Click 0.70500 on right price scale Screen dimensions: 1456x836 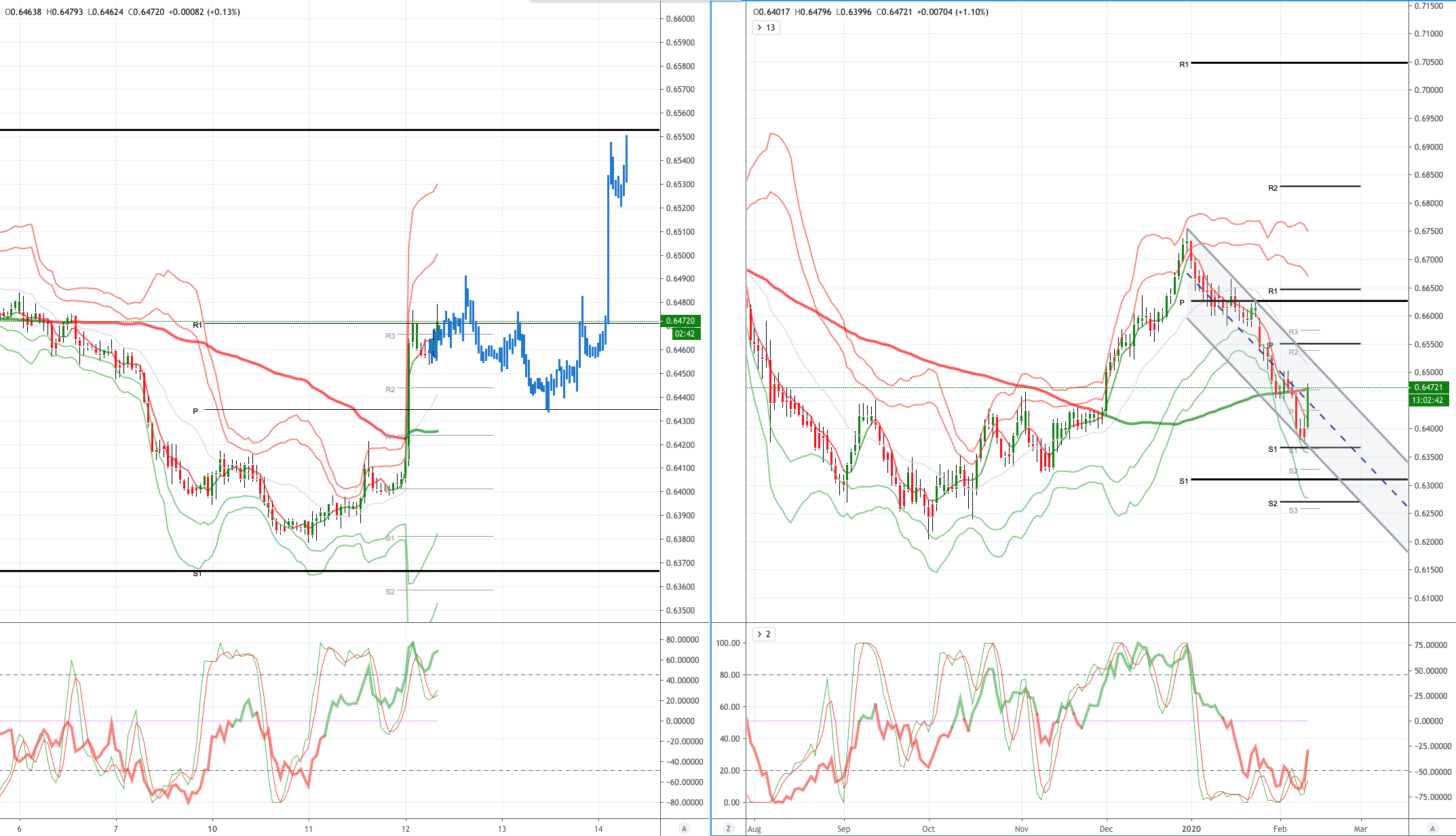coord(1428,62)
